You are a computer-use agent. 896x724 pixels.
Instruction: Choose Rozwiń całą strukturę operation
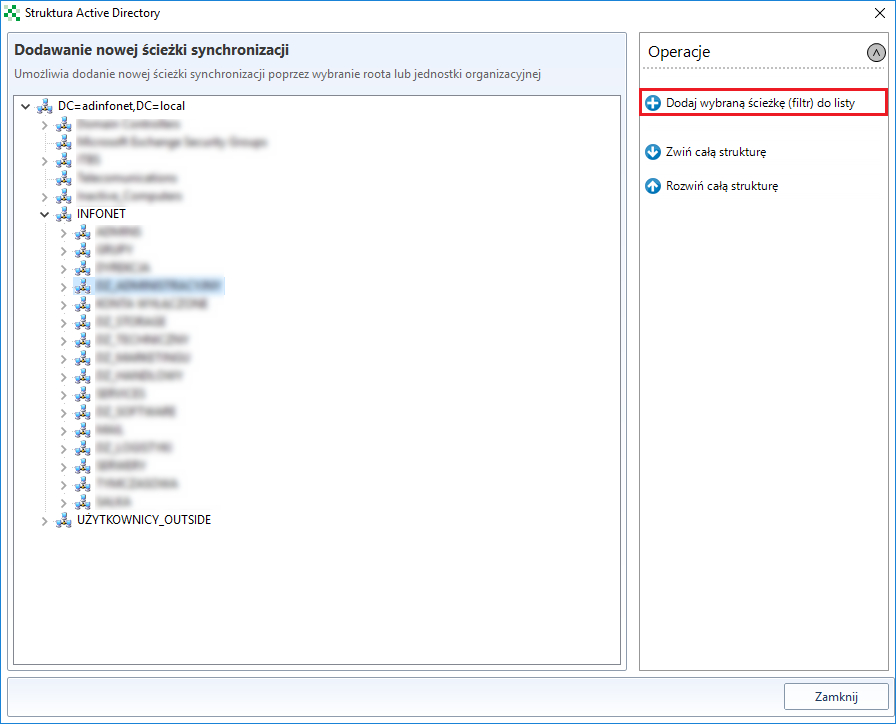(x=722, y=186)
